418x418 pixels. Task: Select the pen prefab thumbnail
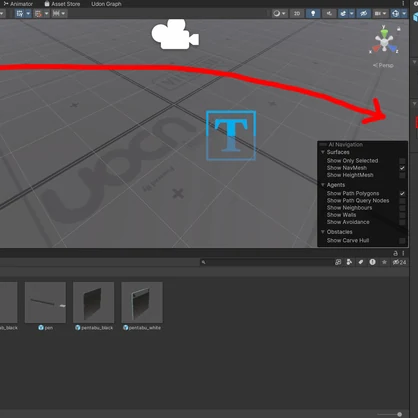(45, 302)
